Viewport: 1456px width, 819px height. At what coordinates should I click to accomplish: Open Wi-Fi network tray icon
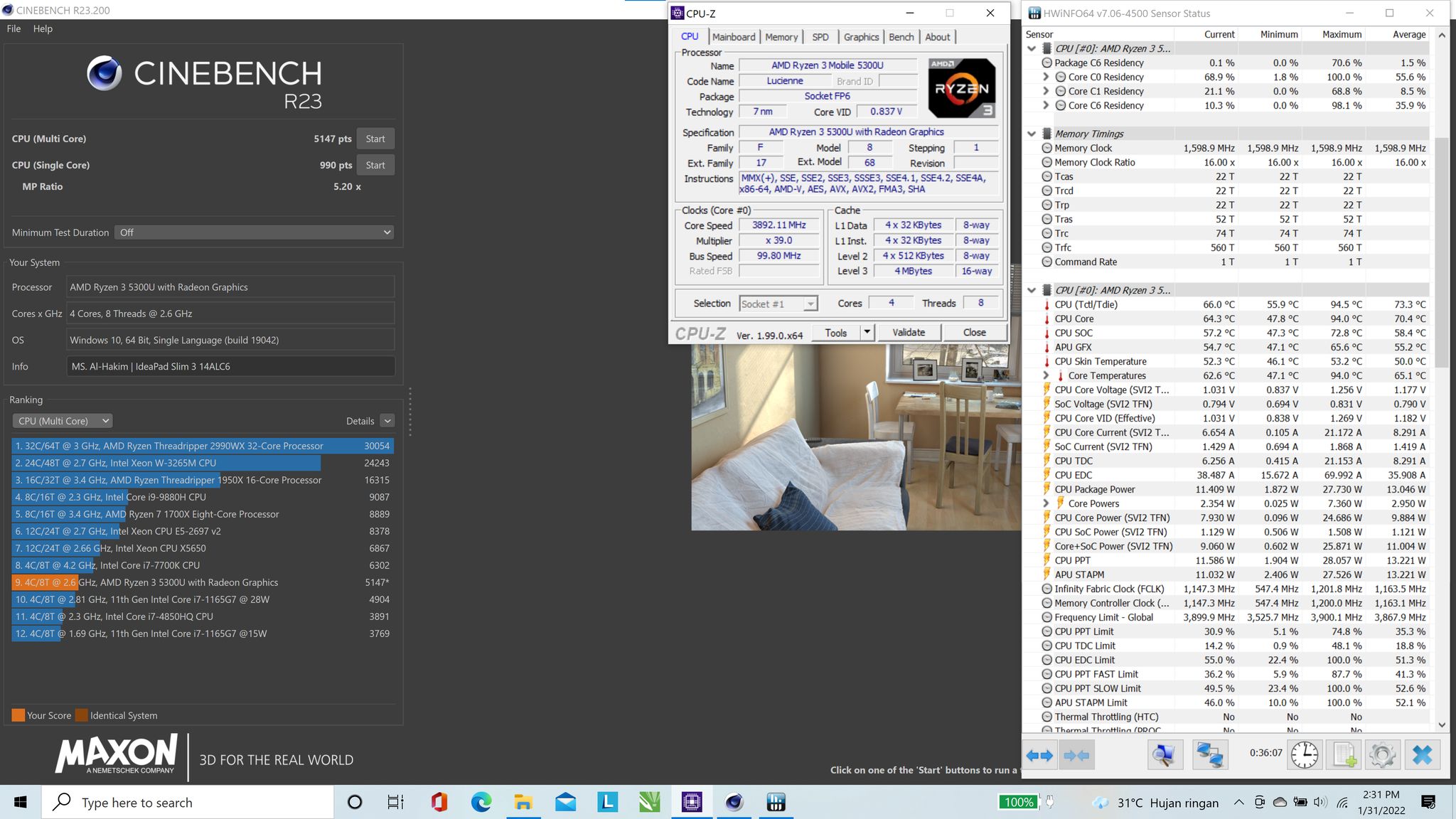pyautogui.click(x=1342, y=802)
